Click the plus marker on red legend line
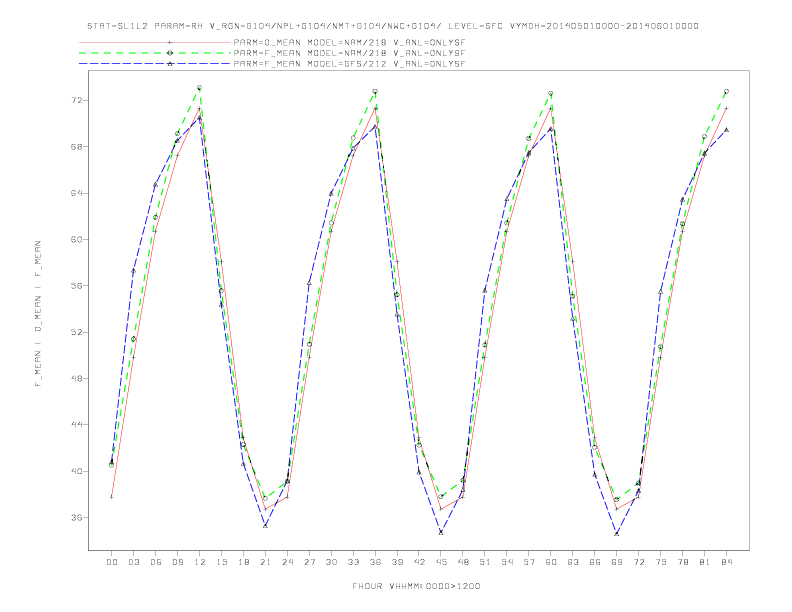Viewport: 792px width, 612px height. pos(170,42)
